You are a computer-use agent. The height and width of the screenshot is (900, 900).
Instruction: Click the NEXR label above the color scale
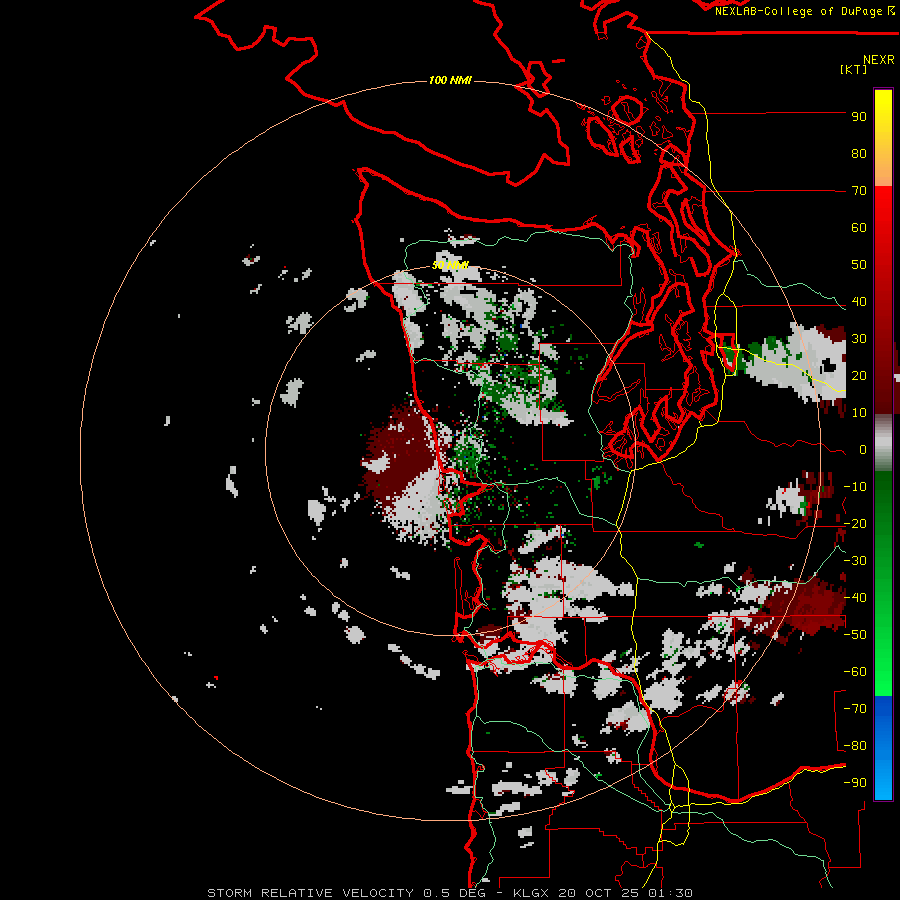[879, 60]
